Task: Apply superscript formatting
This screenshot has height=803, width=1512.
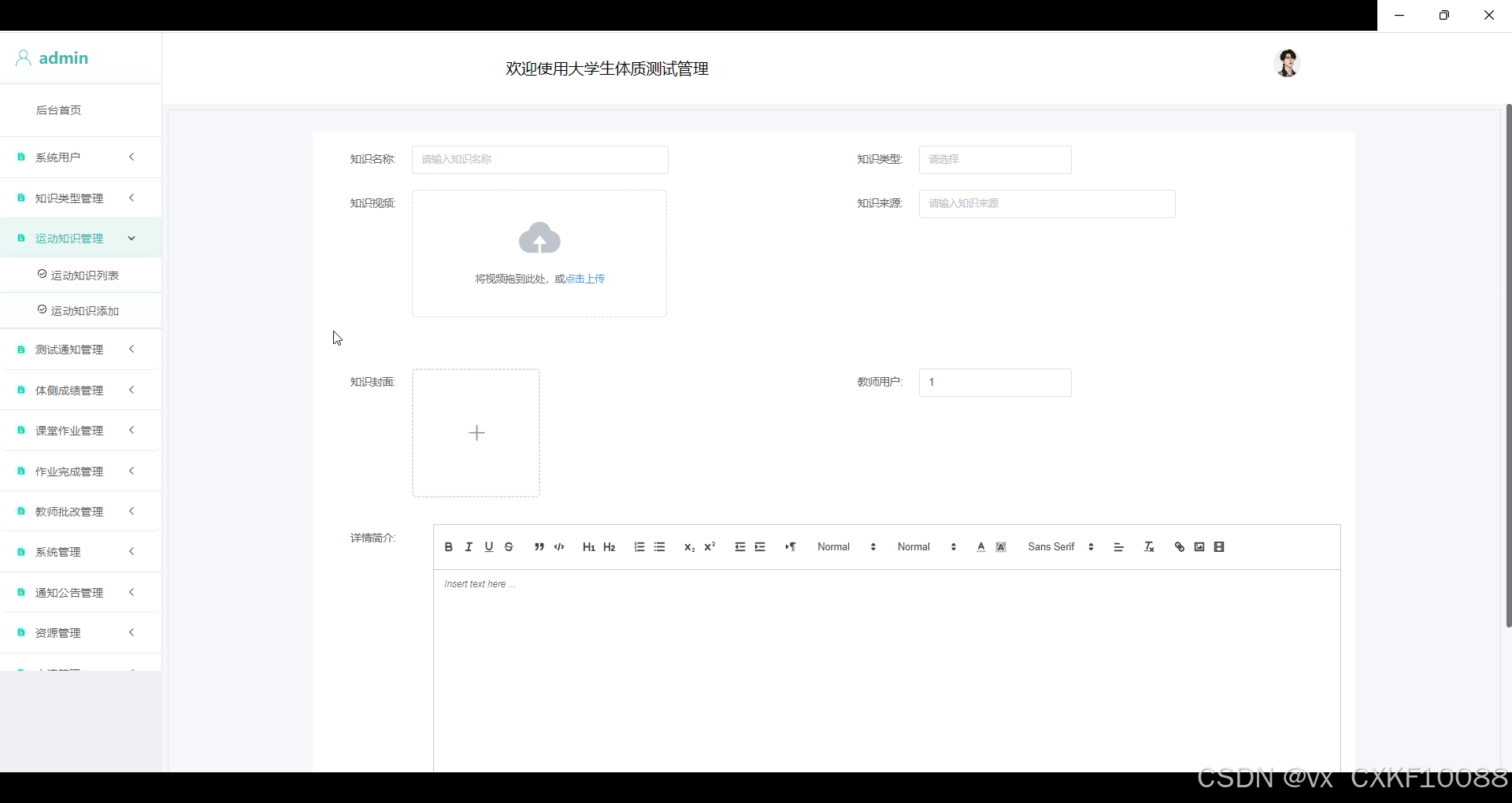Action: coord(710,547)
